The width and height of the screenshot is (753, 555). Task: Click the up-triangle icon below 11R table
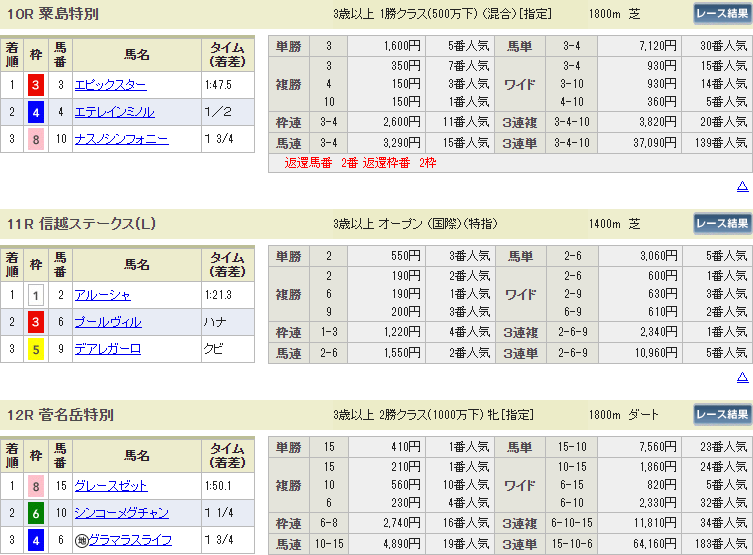click(742, 377)
